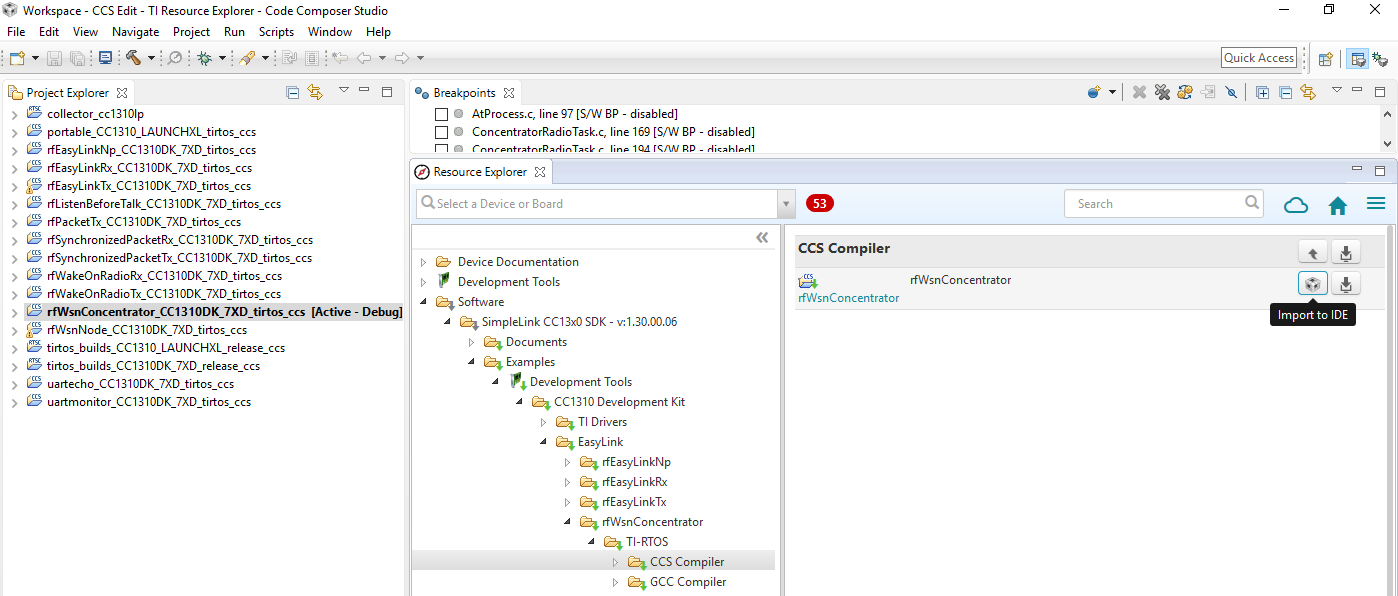Open the Scripts menu
1398x596 pixels.
point(276,32)
